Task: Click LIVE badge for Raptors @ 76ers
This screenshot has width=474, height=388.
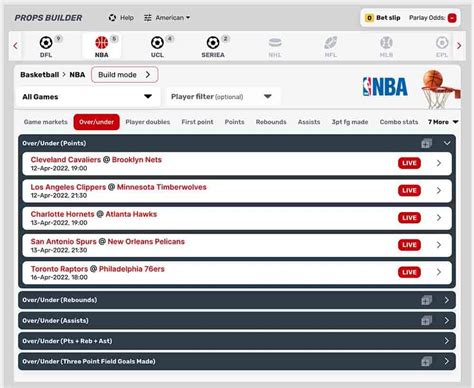Action: [x=409, y=272]
